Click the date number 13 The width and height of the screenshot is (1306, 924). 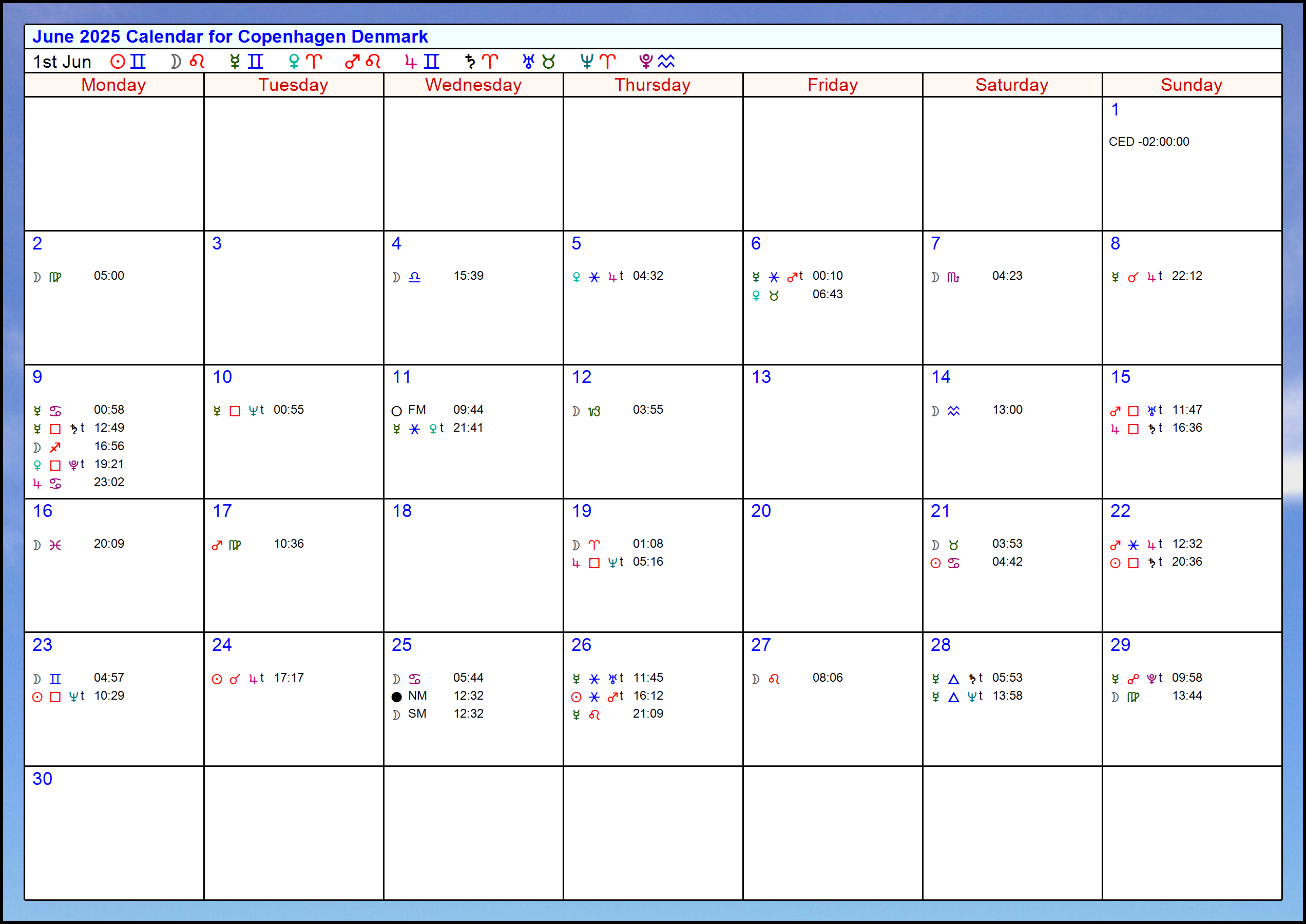(761, 377)
